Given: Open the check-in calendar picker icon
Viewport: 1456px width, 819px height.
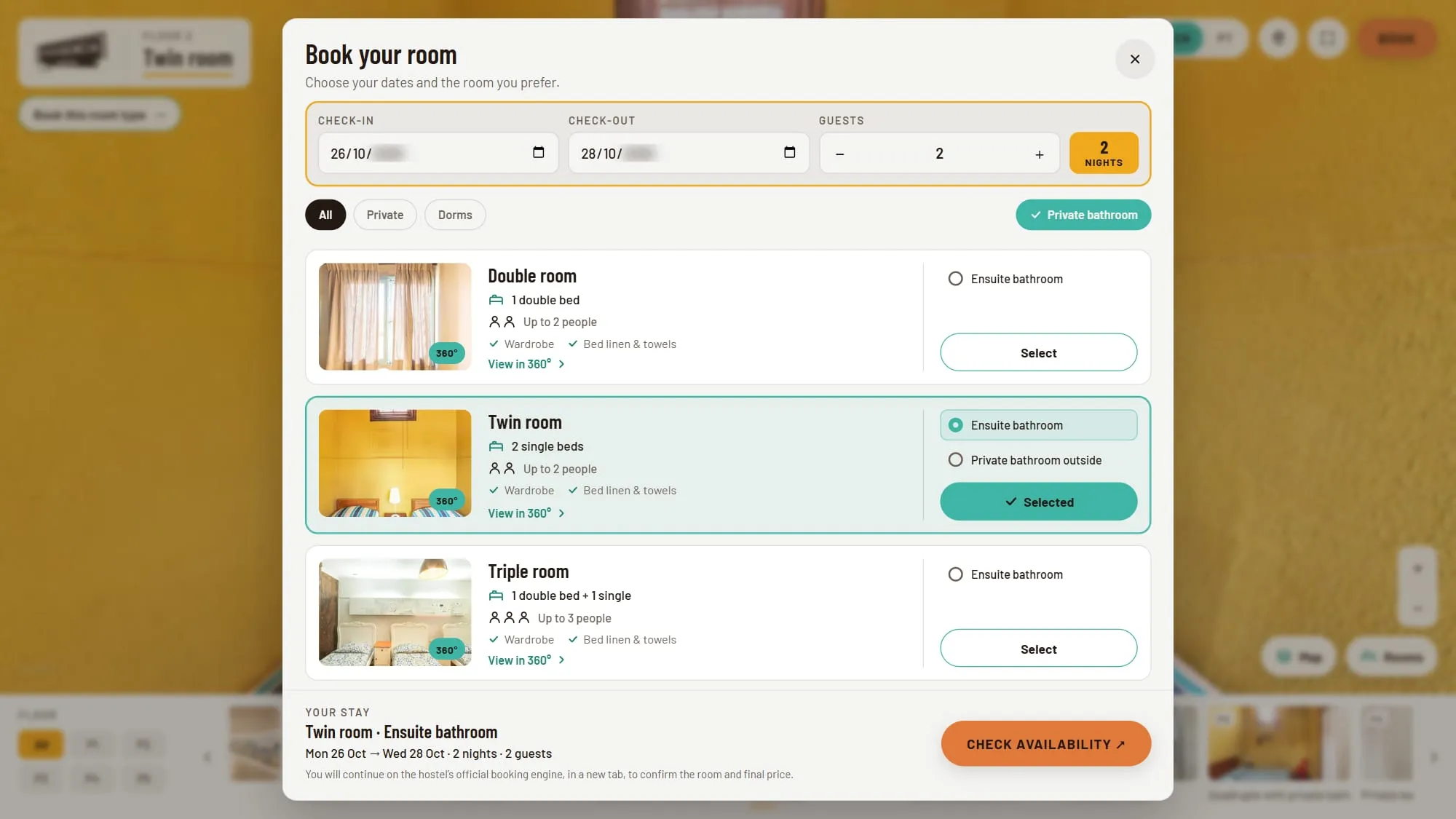Looking at the screenshot, I should tap(539, 152).
